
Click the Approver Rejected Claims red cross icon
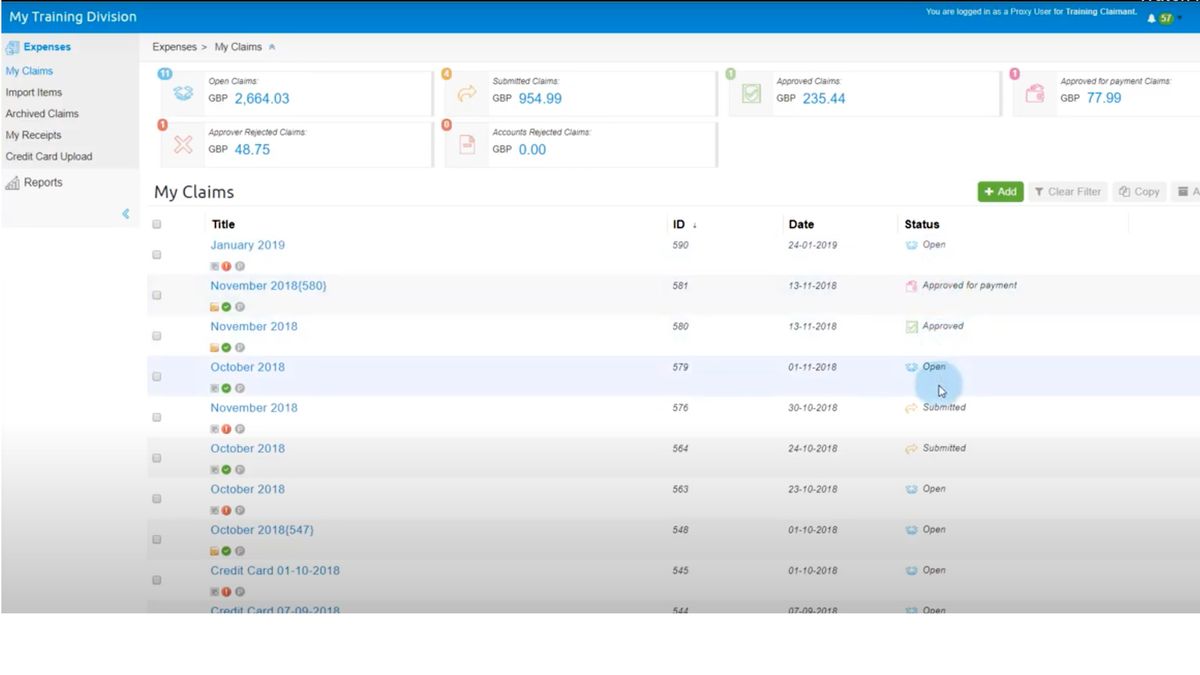click(182, 143)
